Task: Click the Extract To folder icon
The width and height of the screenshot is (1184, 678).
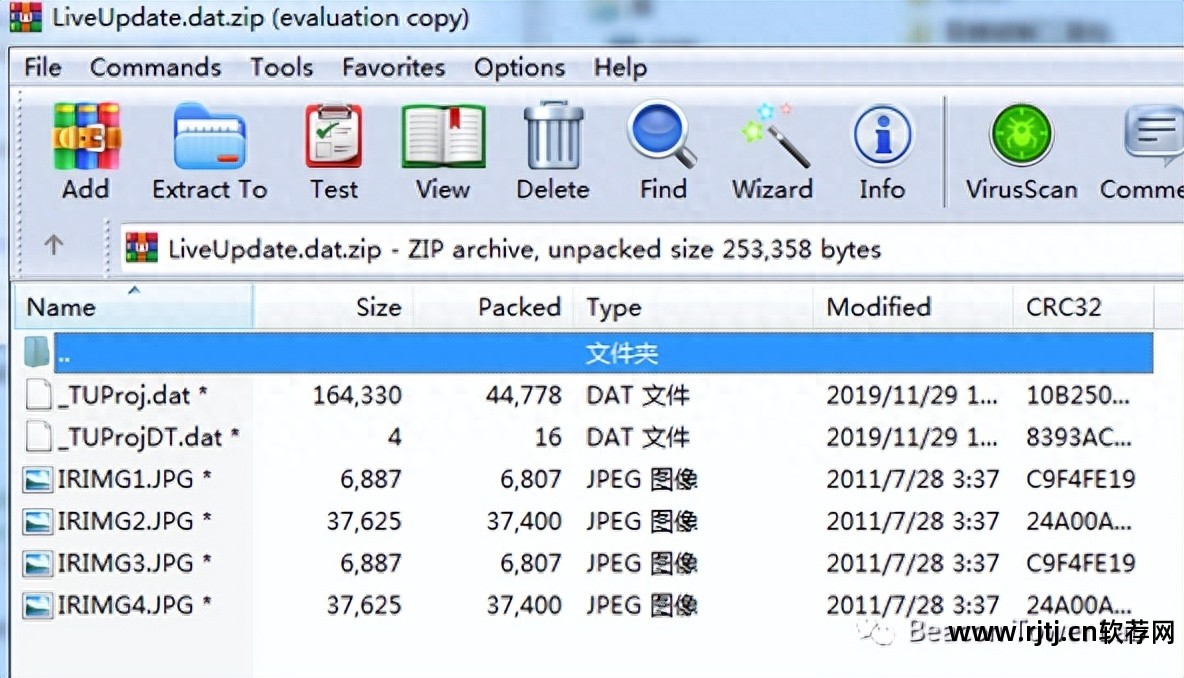Action: pos(209,137)
